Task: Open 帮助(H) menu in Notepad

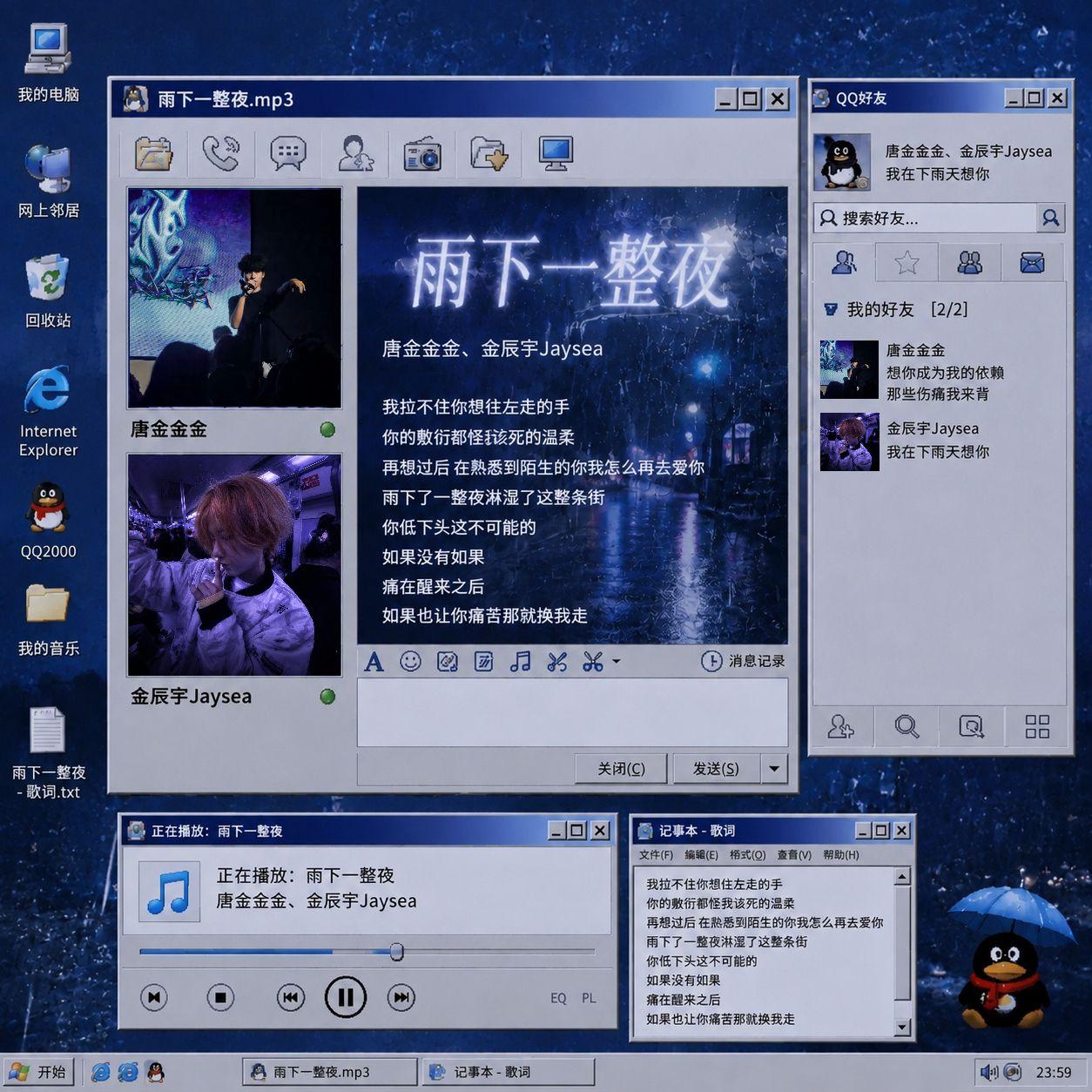Action: point(840,855)
